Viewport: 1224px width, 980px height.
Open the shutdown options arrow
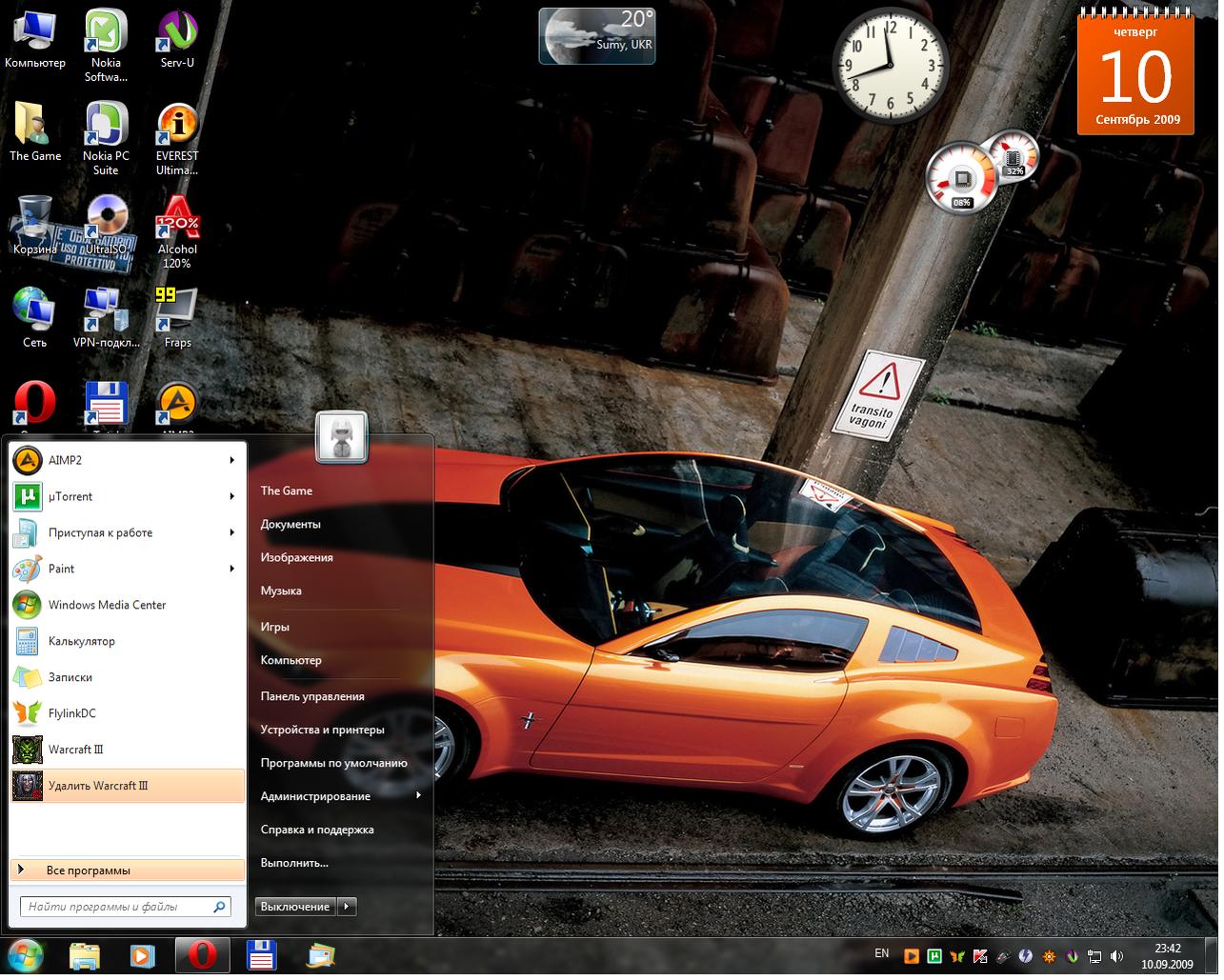pos(348,908)
